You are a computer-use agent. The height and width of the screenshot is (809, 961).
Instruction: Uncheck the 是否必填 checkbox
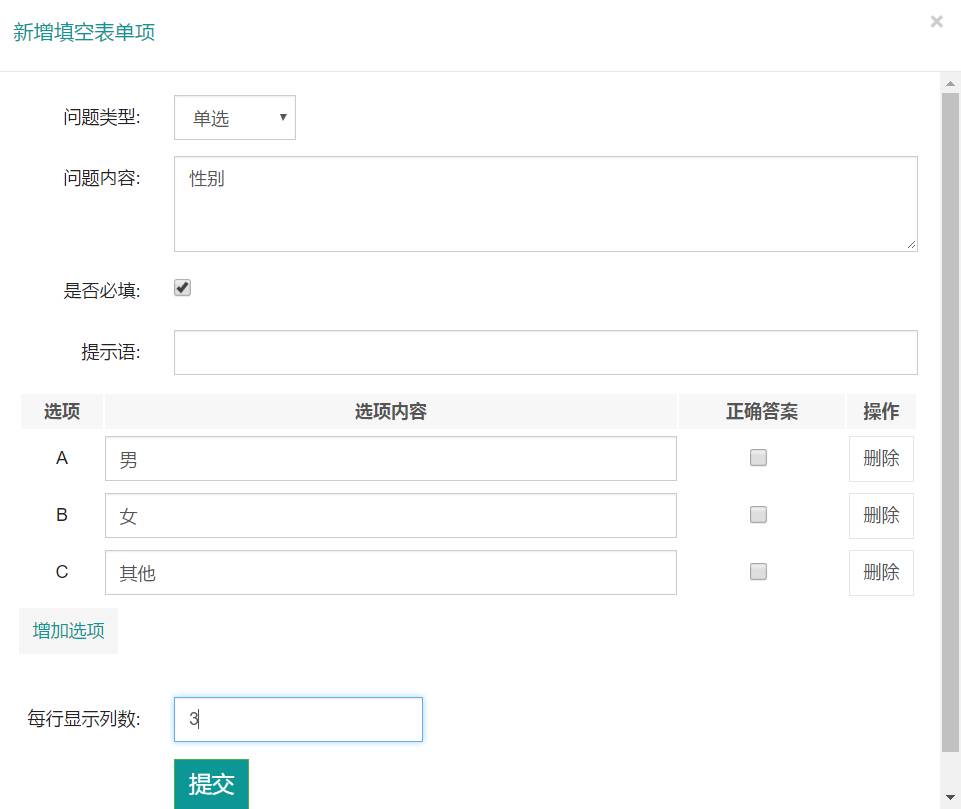pos(182,288)
